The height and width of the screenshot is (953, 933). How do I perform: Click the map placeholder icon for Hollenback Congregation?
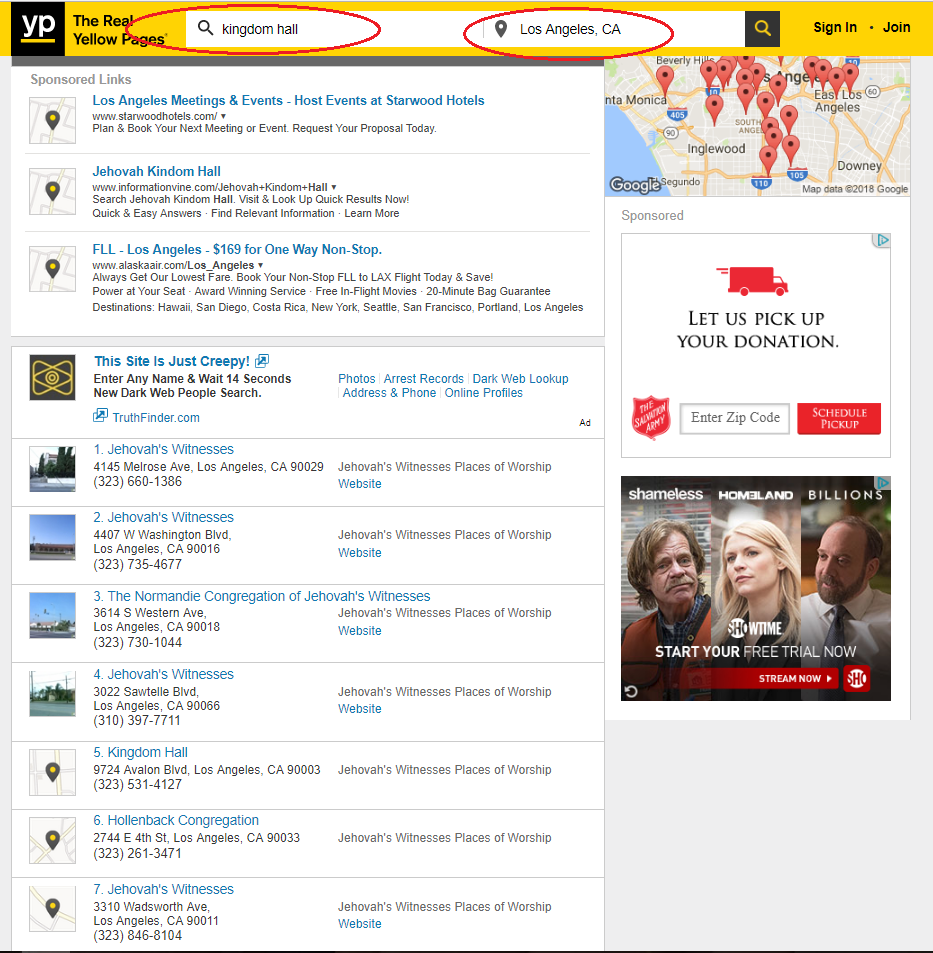point(53,841)
